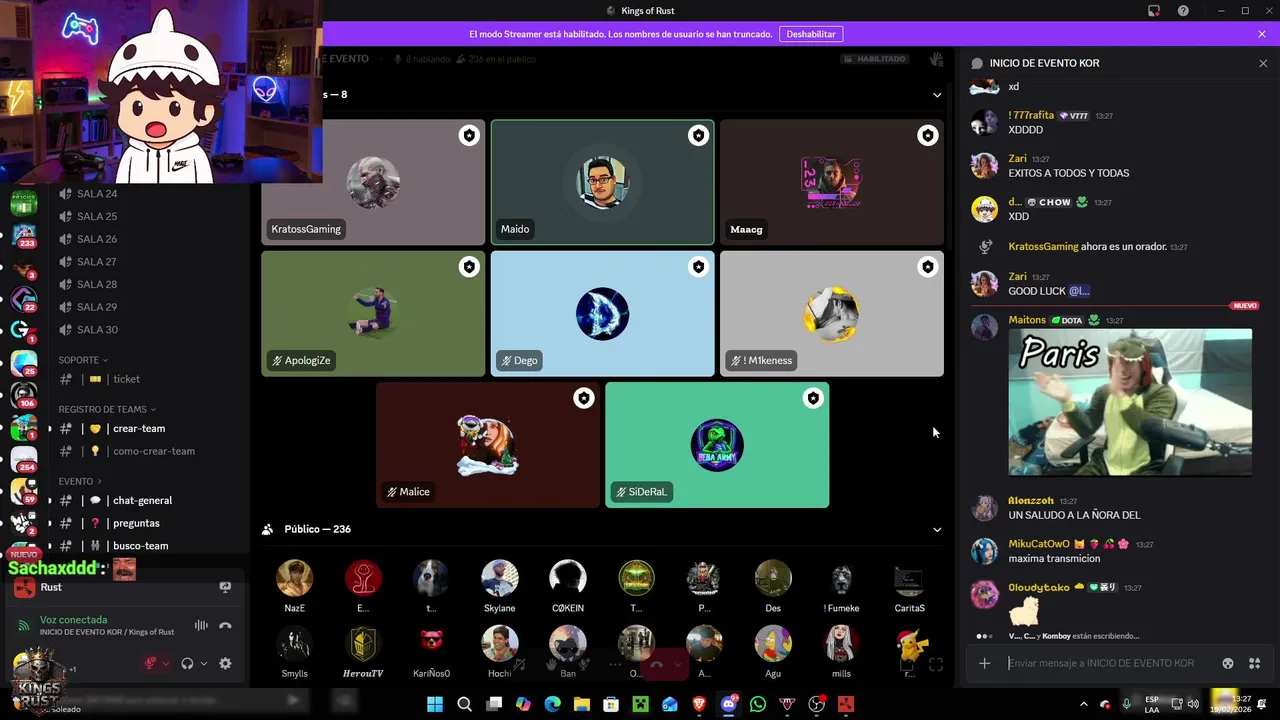Close the INICIO DE EVENTO KOR chat panel

(x=1263, y=63)
